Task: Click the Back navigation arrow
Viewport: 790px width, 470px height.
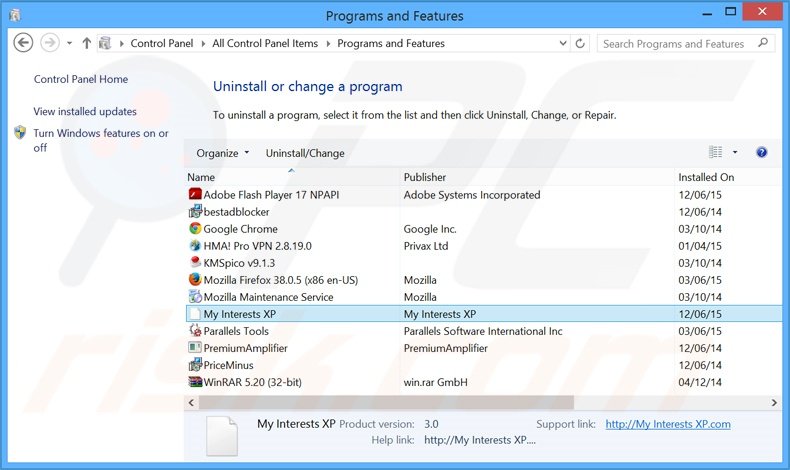Action: point(23,43)
